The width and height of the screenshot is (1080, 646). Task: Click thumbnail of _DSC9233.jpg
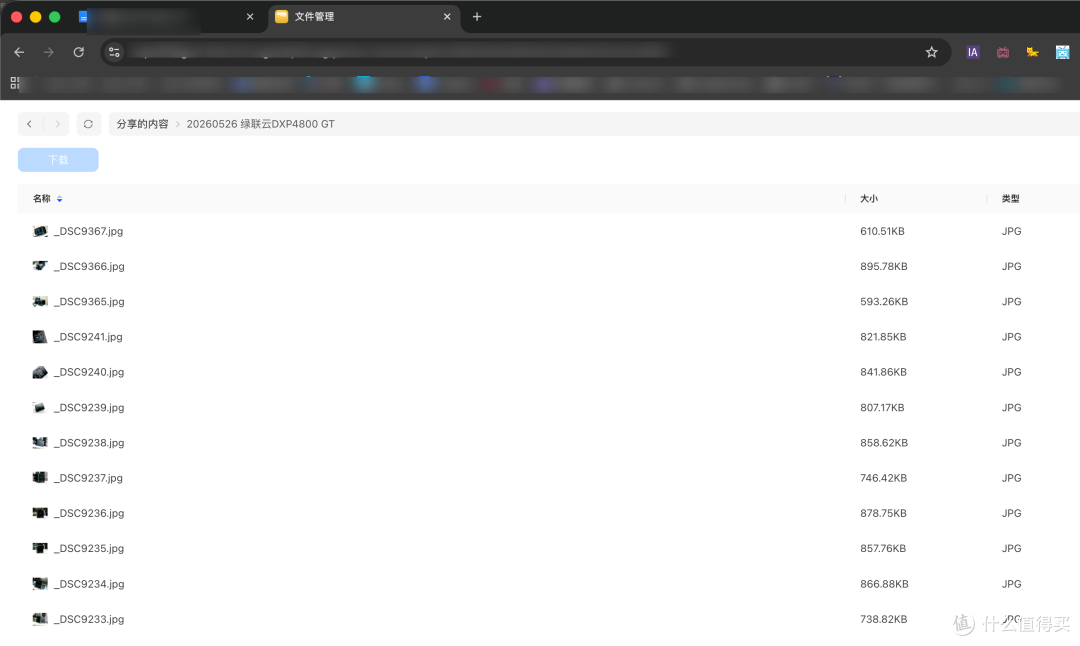40,618
